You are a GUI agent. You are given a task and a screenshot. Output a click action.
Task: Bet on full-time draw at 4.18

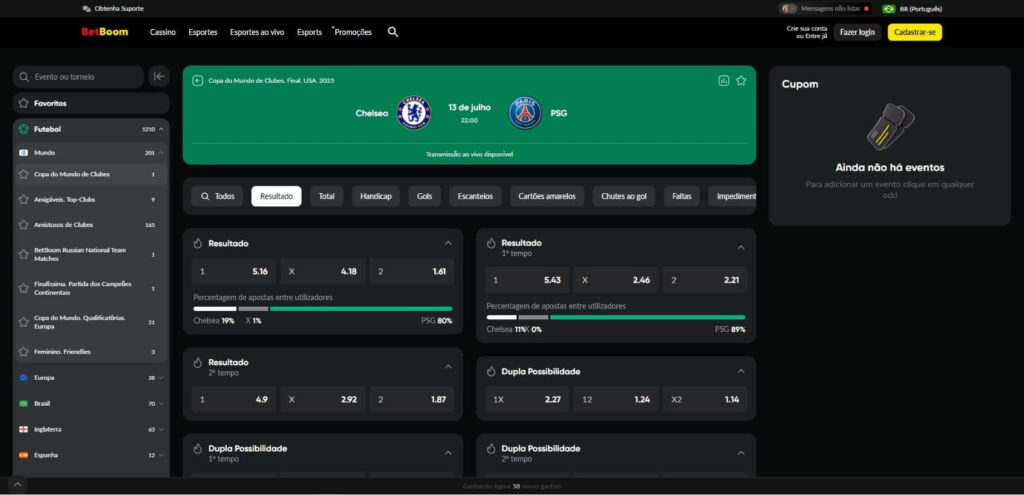[323, 272]
